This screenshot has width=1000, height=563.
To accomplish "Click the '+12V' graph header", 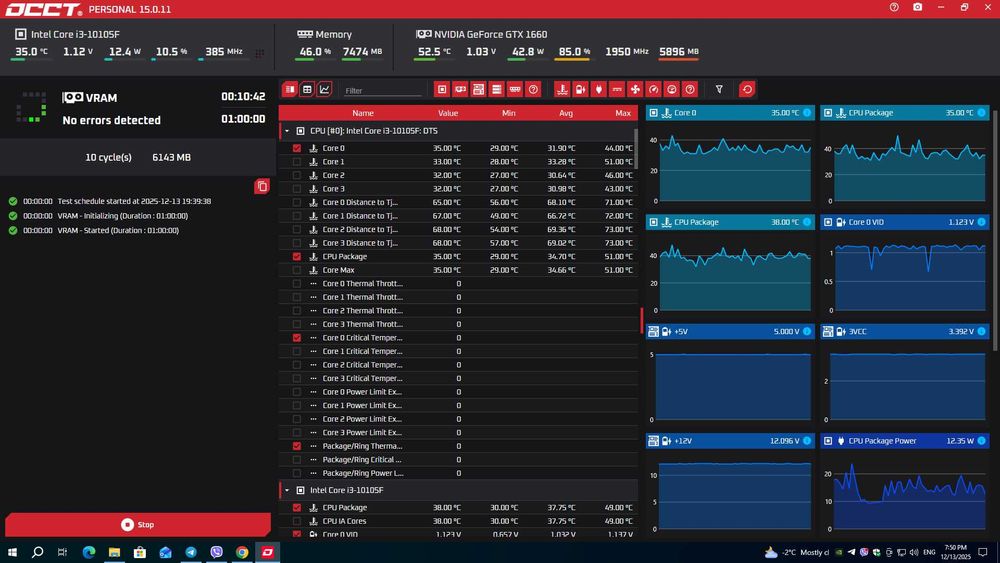I will coord(730,441).
